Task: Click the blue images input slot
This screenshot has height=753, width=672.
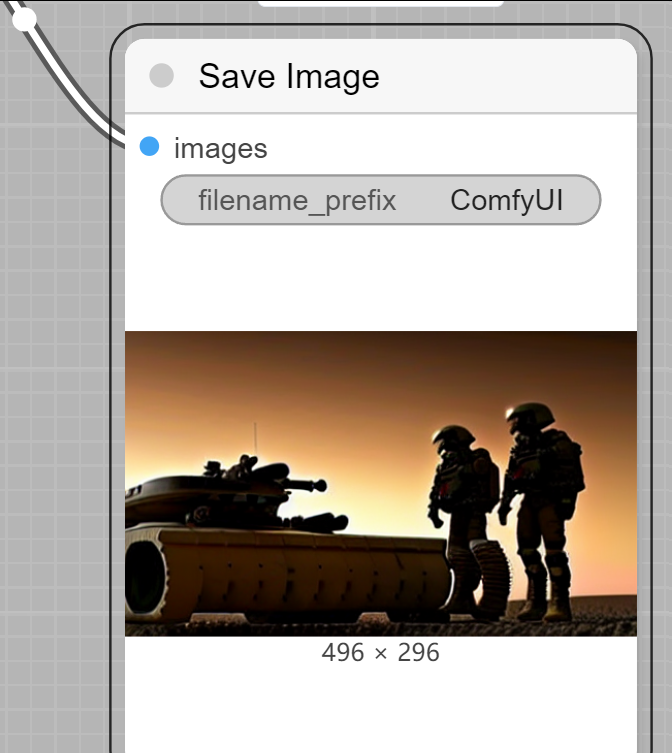Action: tap(149, 146)
